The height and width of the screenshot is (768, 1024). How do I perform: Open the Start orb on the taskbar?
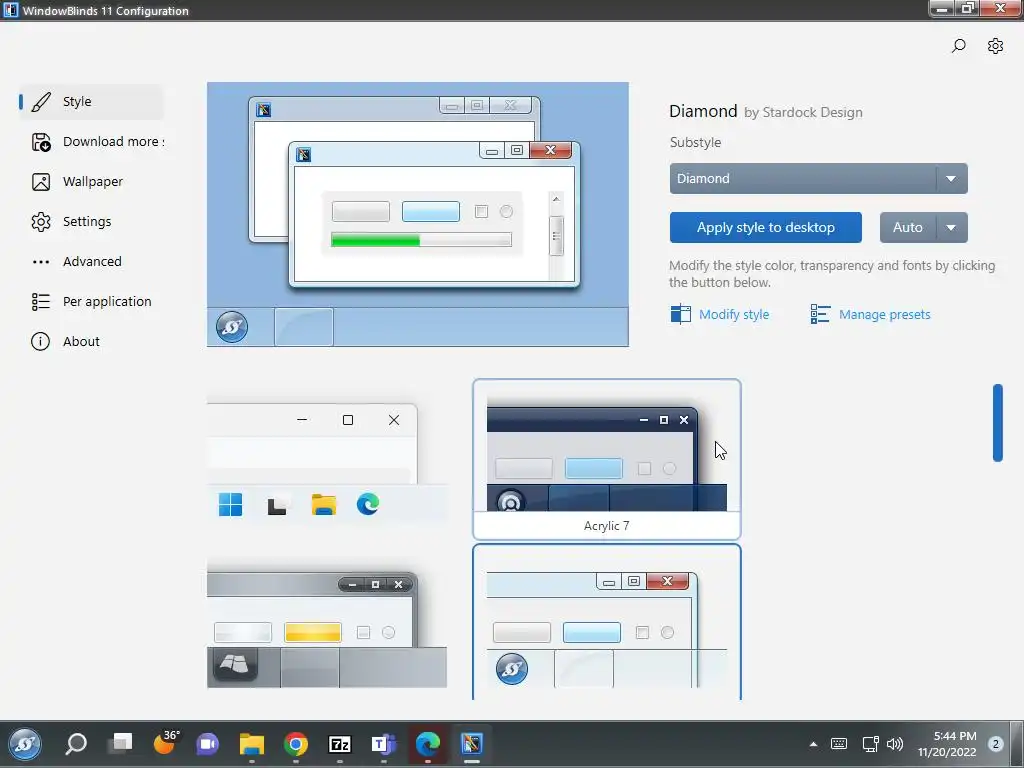[25, 744]
